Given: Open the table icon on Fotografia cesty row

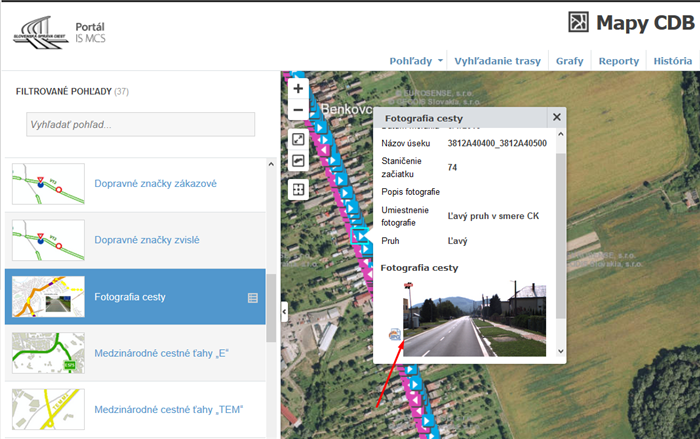Looking at the screenshot, I should coord(253,298).
